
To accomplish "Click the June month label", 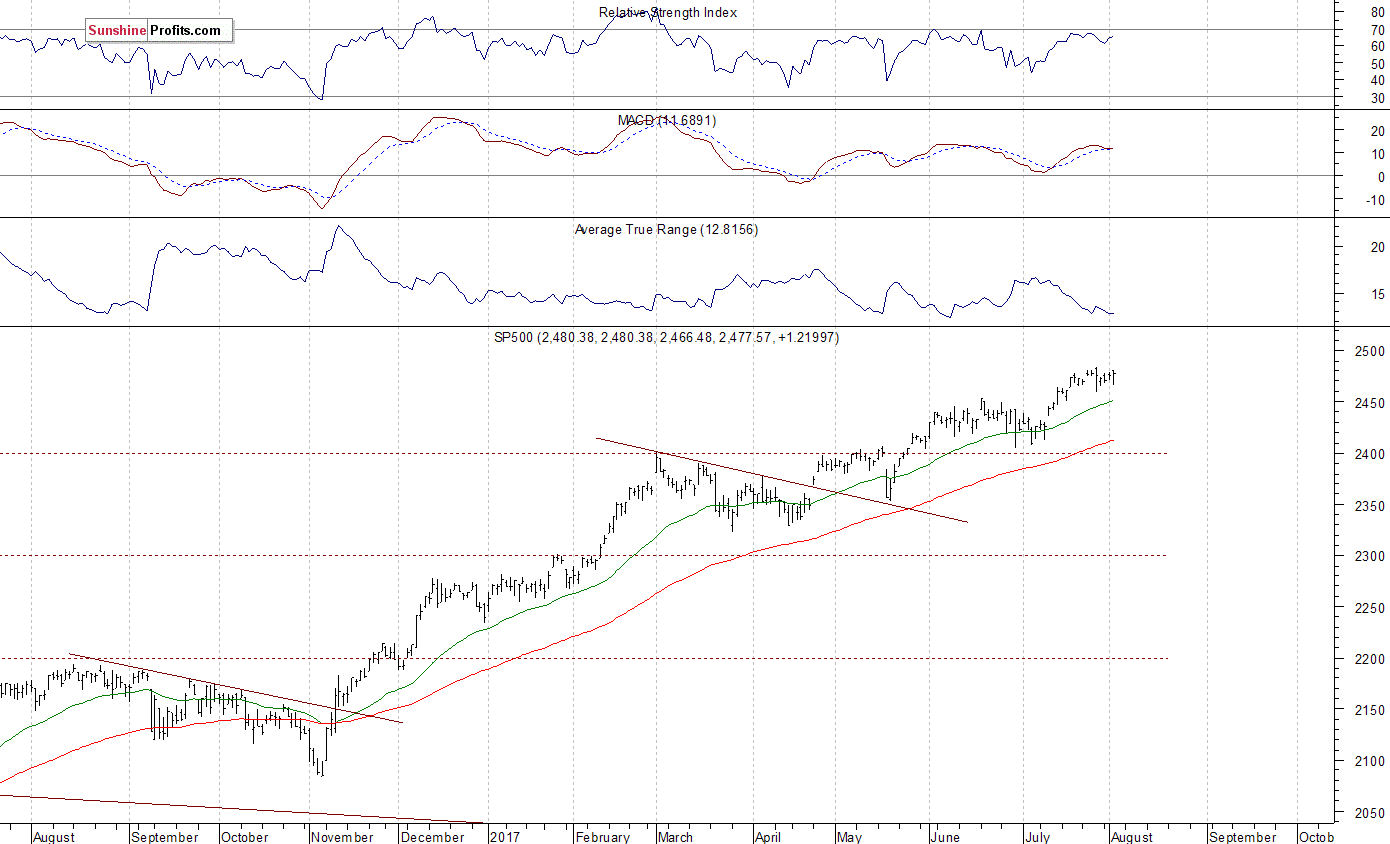I will coord(945,837).
